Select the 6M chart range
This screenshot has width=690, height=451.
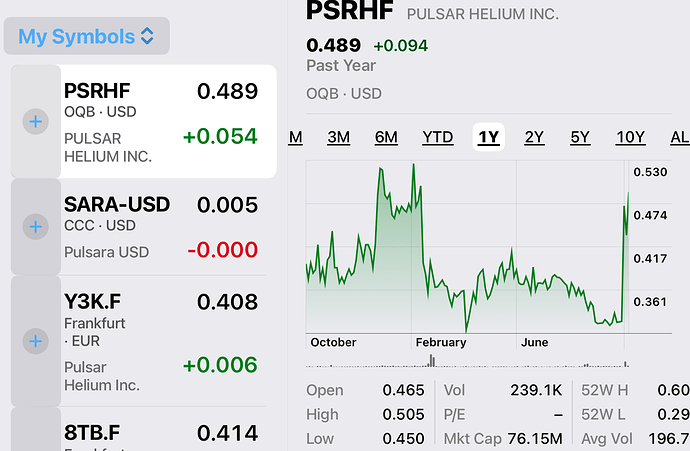(386, 137)
